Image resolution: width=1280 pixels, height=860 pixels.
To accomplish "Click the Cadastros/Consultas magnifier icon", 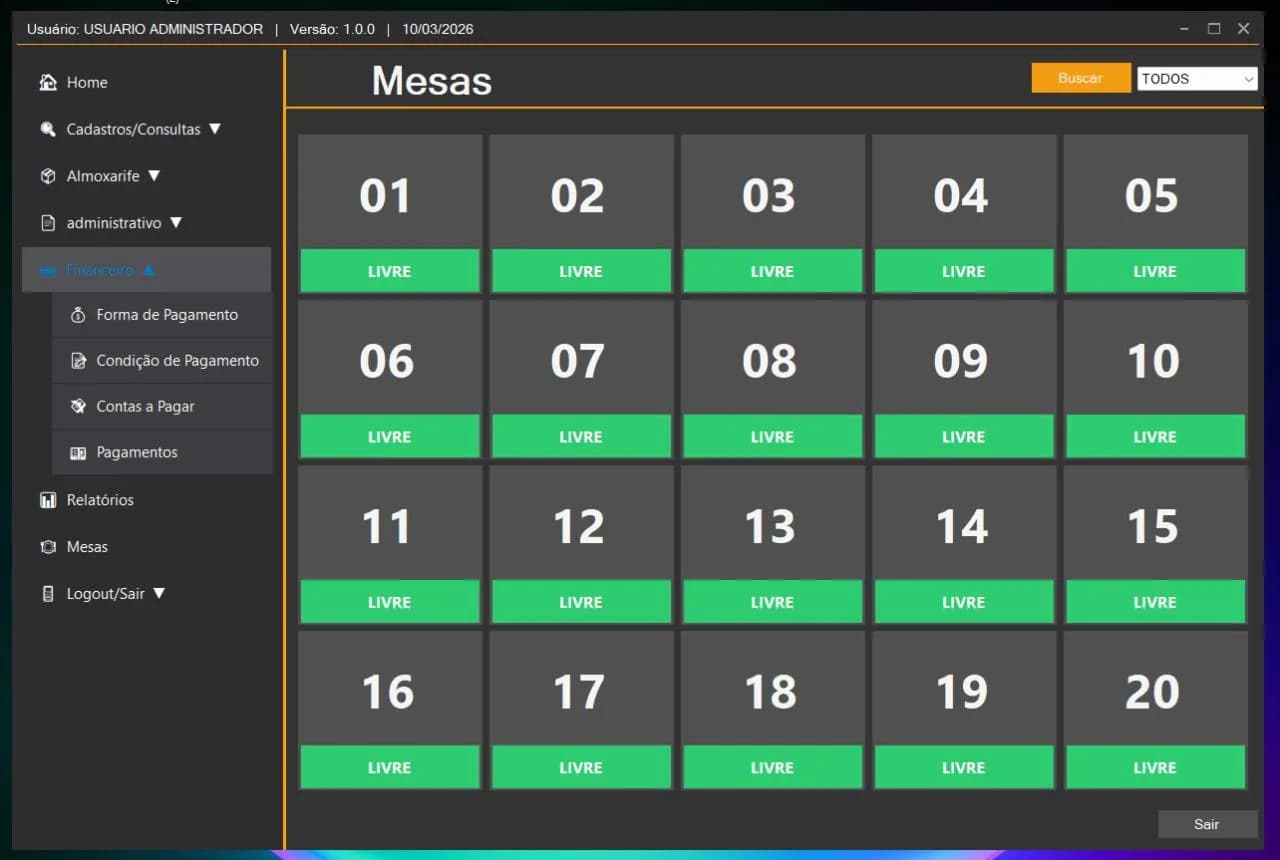I will click(48, 129).
